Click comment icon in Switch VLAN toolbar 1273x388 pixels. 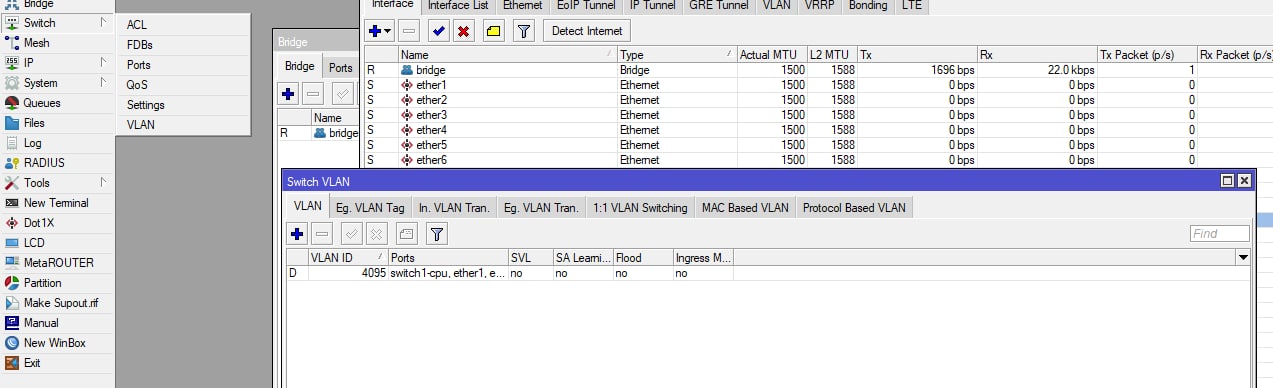point(406,234)
